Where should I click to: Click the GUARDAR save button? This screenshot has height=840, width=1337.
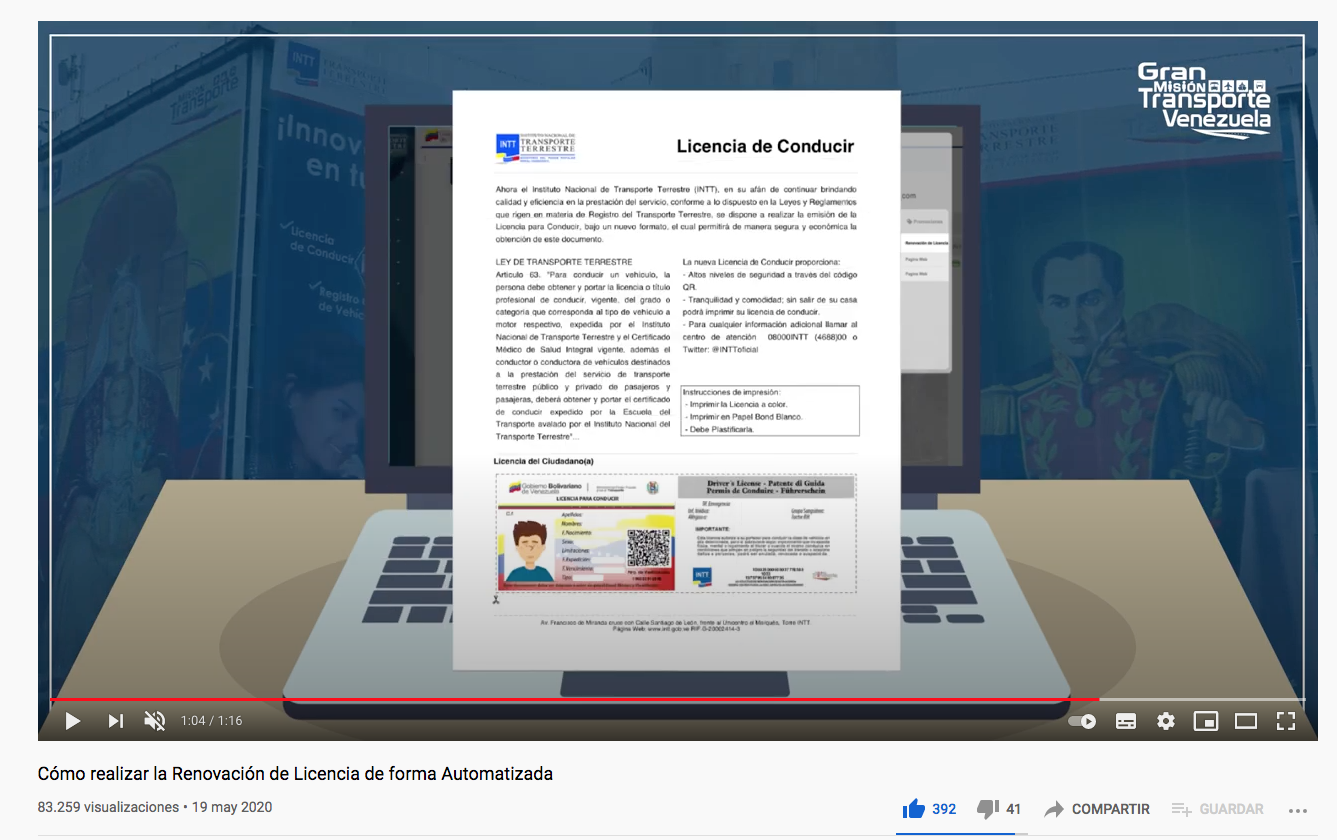1218,809
